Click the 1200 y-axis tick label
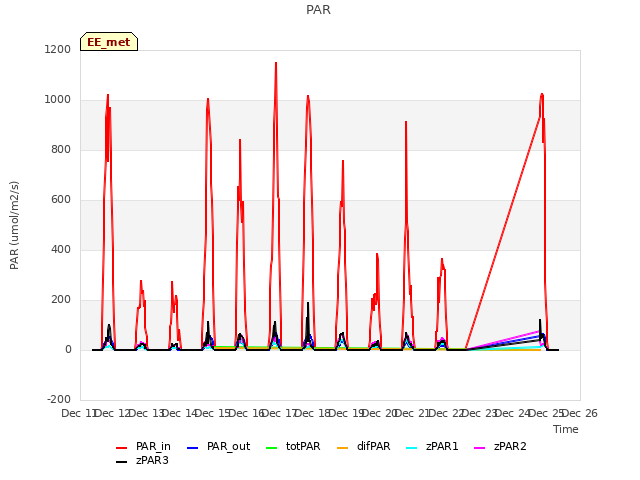The width and height of the screenshot is (640, 480). (58, 50)
